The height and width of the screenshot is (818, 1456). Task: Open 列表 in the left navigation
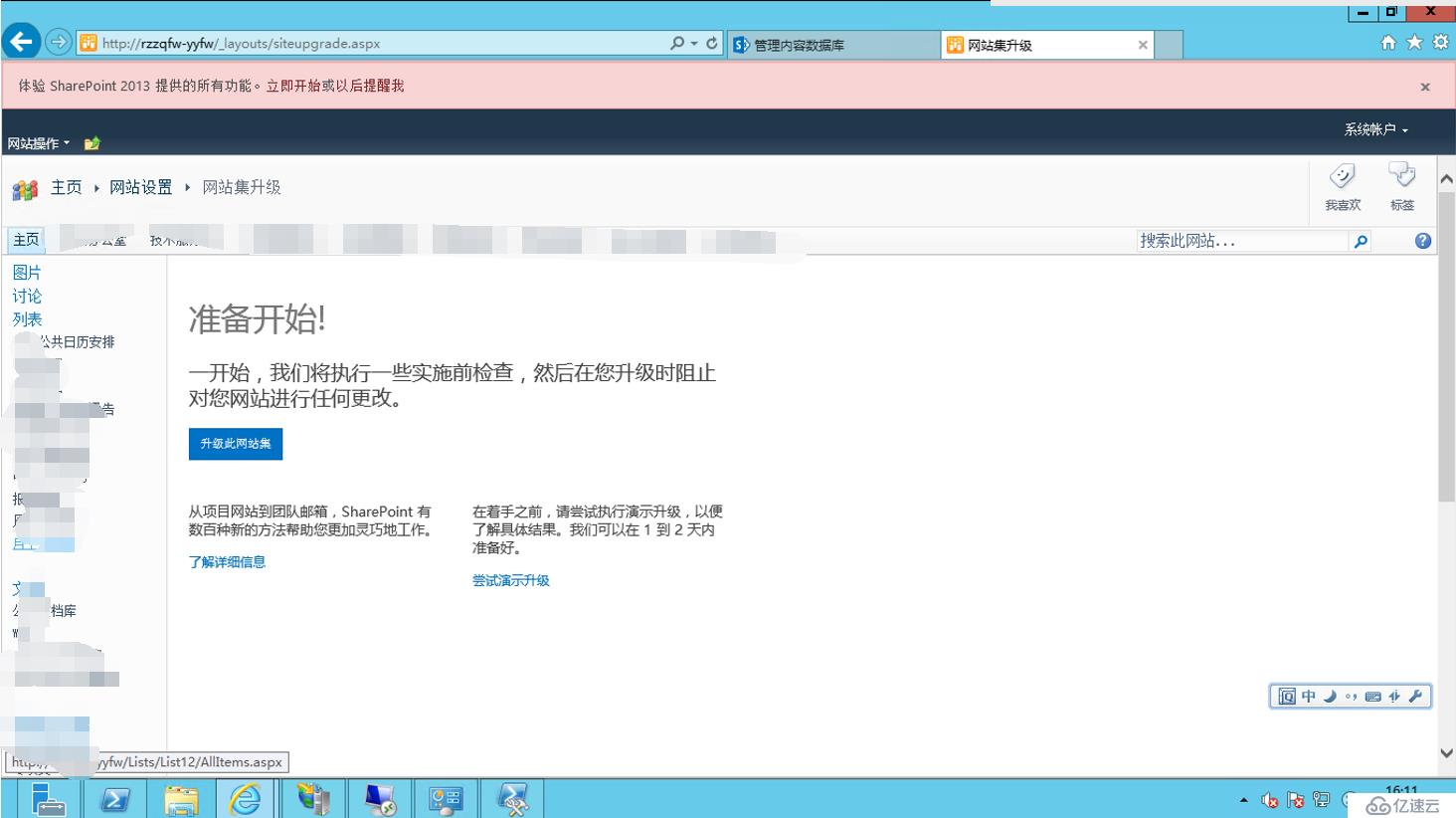(27, 319)
